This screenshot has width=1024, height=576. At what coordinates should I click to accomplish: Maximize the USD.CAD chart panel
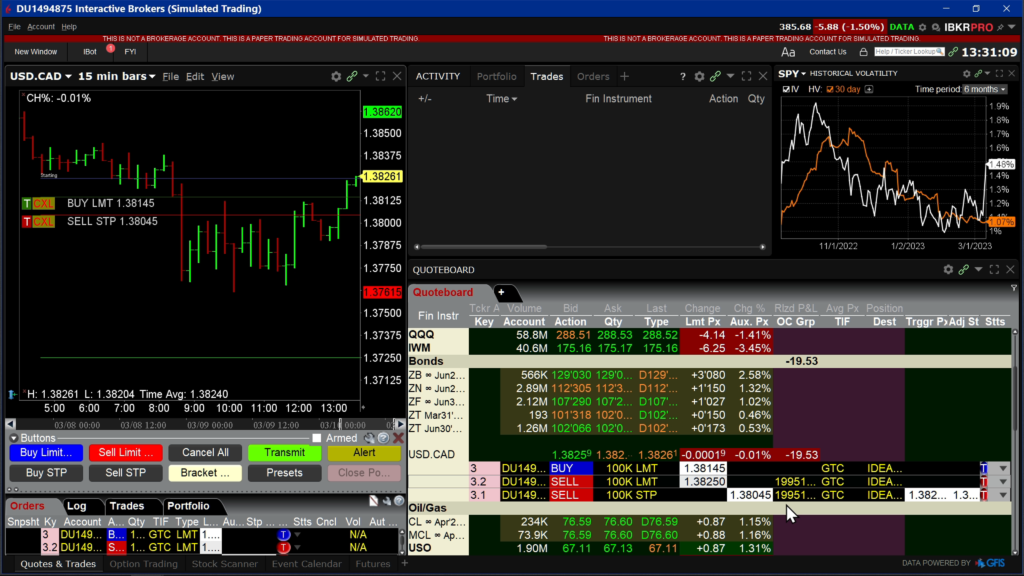[381, 76]
